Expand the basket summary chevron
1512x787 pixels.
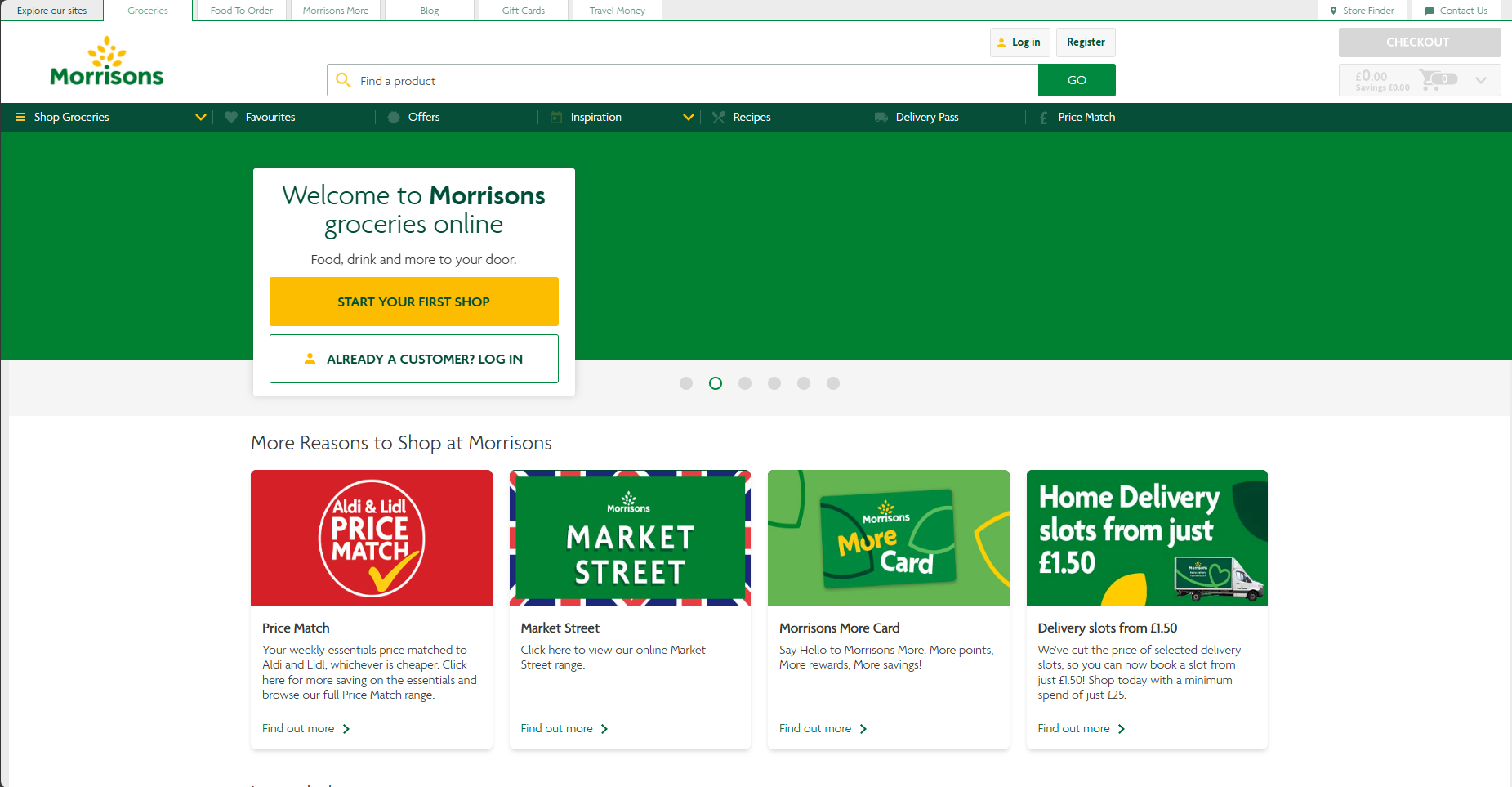pos(1481,80)
